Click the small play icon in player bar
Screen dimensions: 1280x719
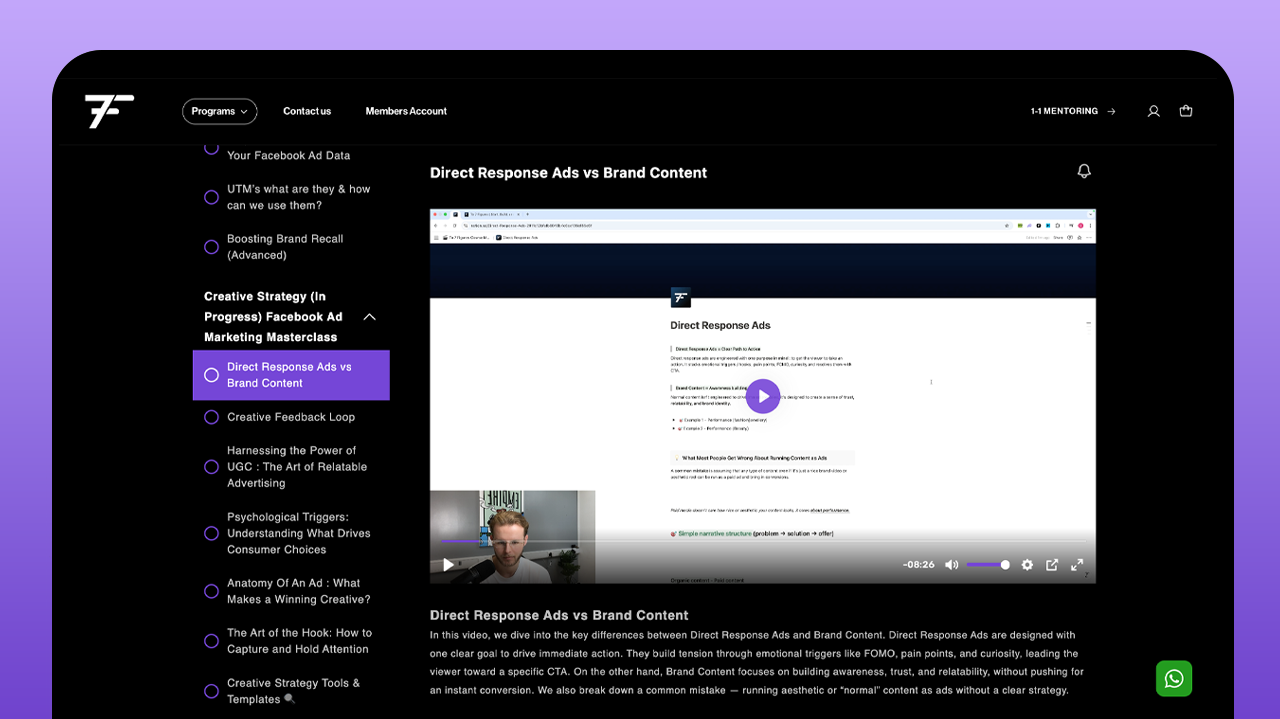pyautogui.click(x=448, y=565)
